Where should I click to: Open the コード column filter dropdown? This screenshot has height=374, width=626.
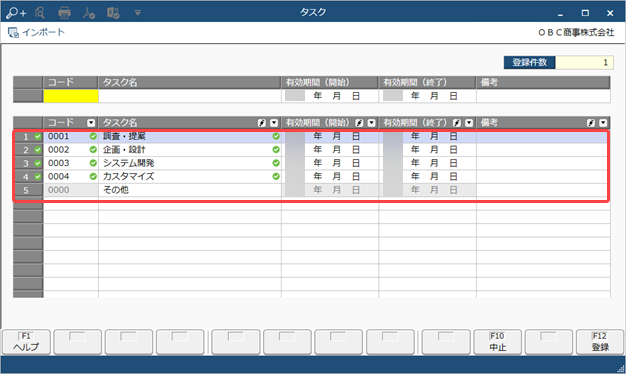tap(91, 123)
